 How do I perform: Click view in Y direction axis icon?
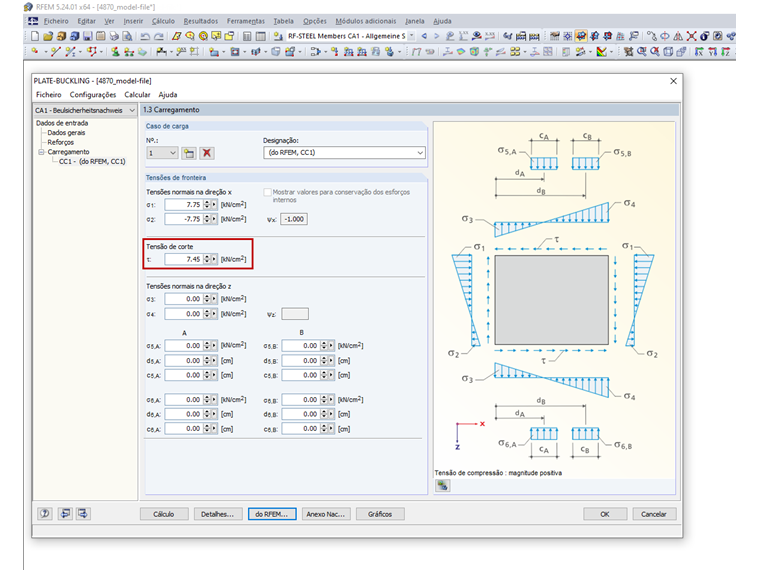[x=712, y=51]
